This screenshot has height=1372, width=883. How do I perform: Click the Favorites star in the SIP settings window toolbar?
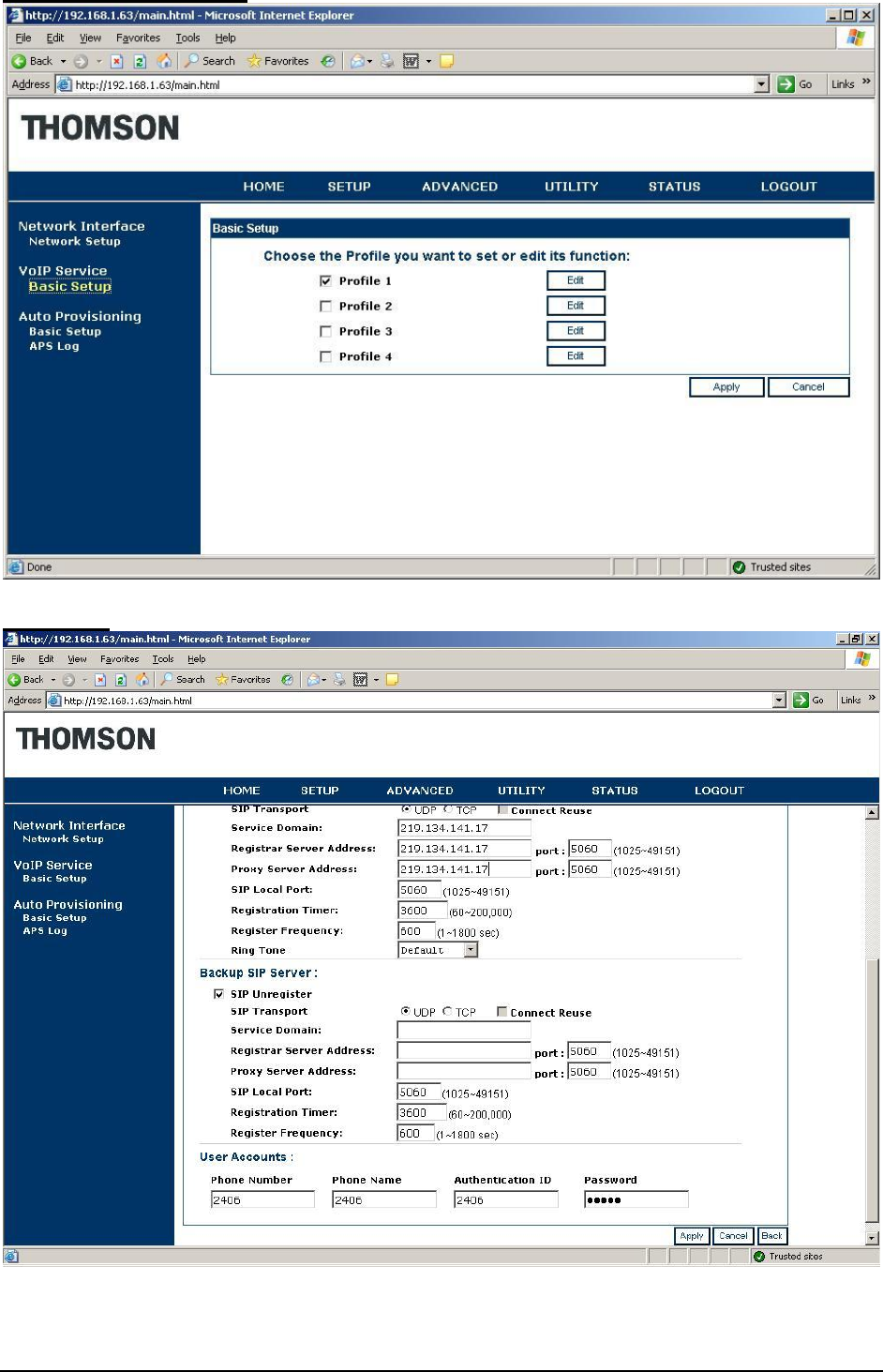pyautogui.click(x=222, y=680)
